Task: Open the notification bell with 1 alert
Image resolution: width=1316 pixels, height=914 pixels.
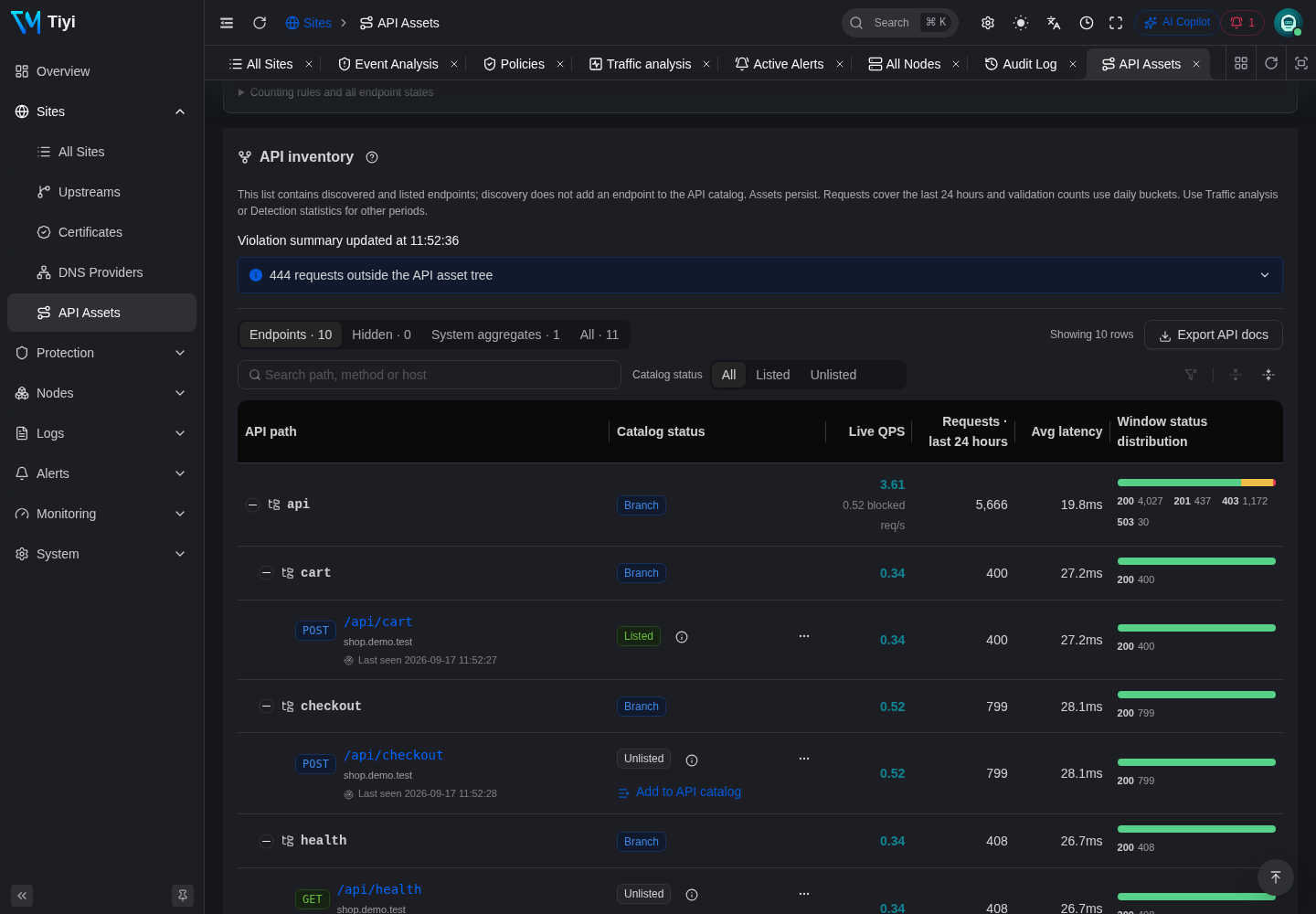Action: 1243,23
